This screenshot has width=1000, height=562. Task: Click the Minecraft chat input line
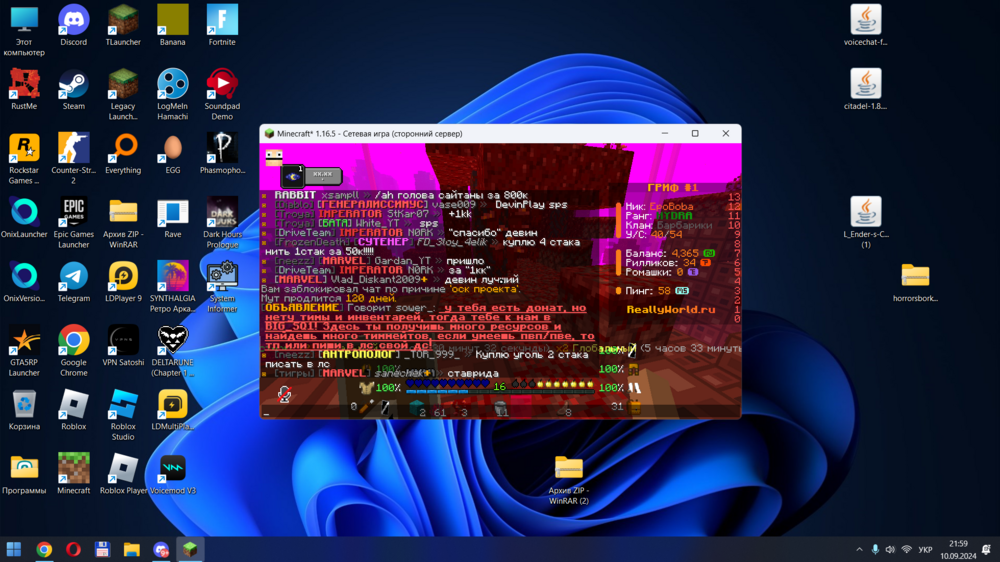[x=500, y=413]
